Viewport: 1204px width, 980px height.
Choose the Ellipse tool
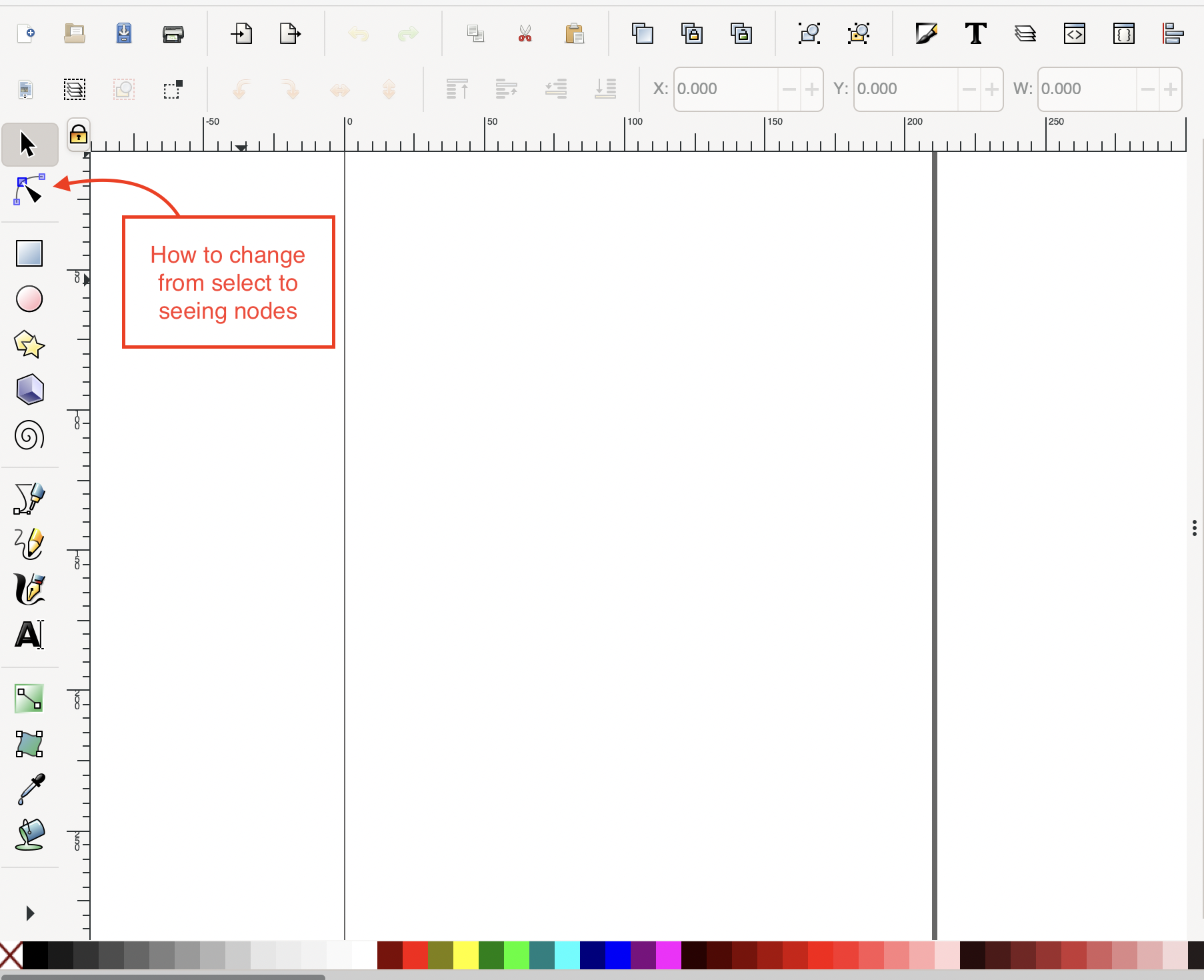[29, 299]
